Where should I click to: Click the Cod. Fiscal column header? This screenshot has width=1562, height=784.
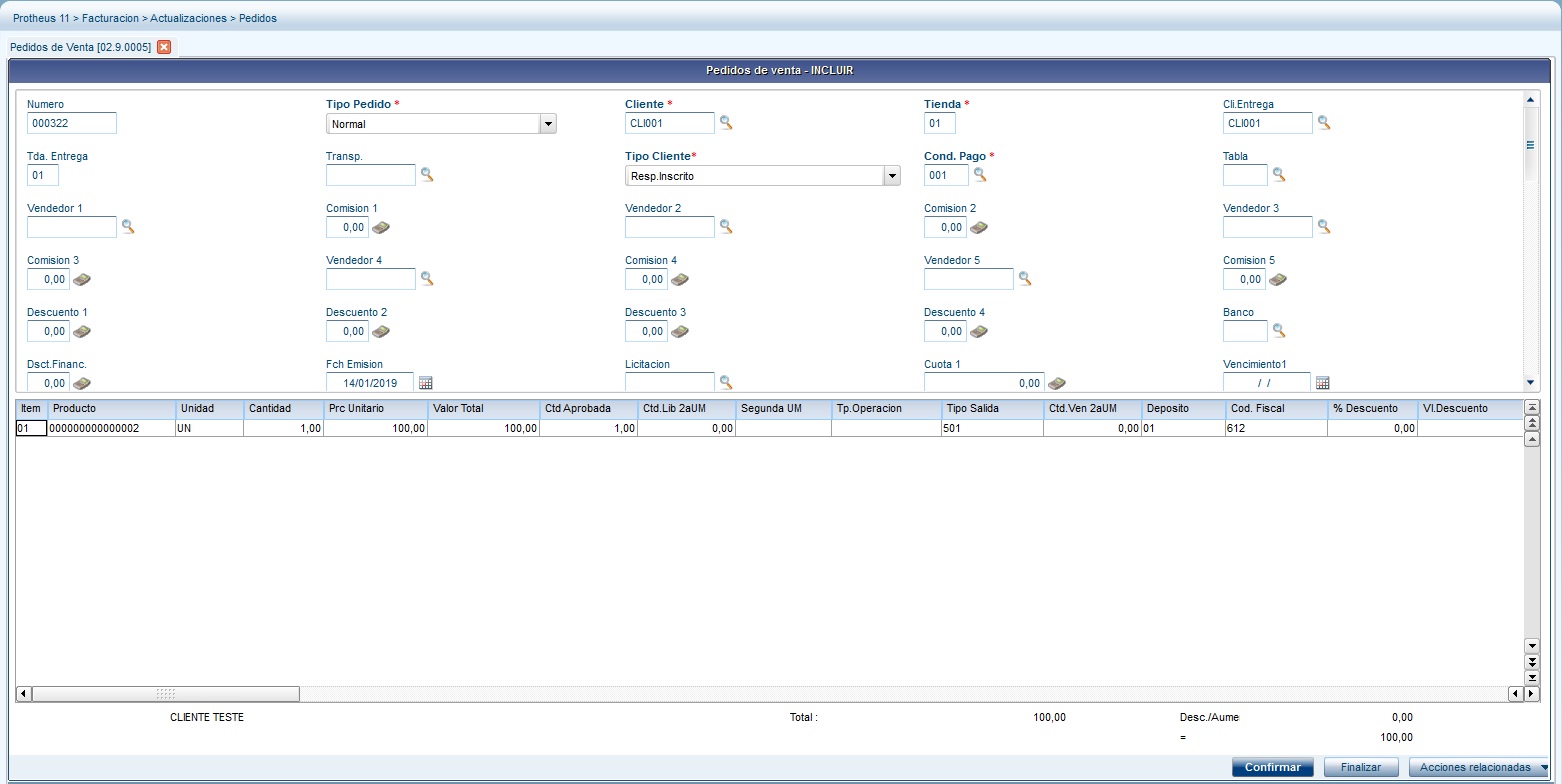[x=1277, y=409]
